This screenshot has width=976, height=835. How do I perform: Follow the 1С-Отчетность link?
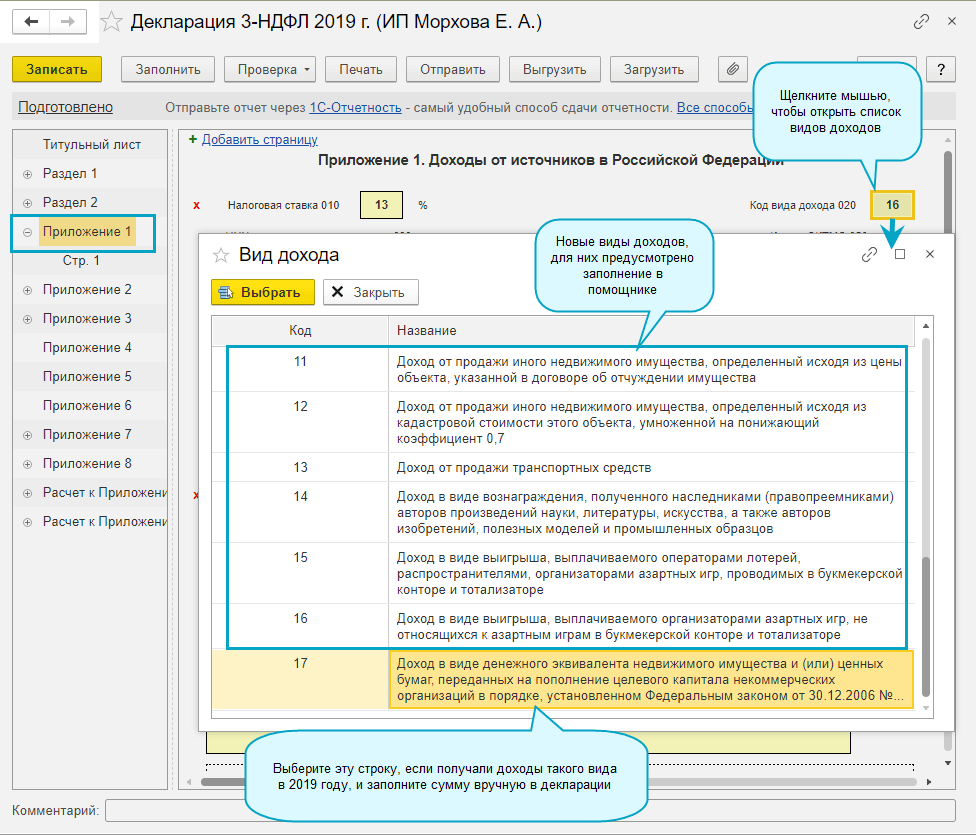coord(355,107)
